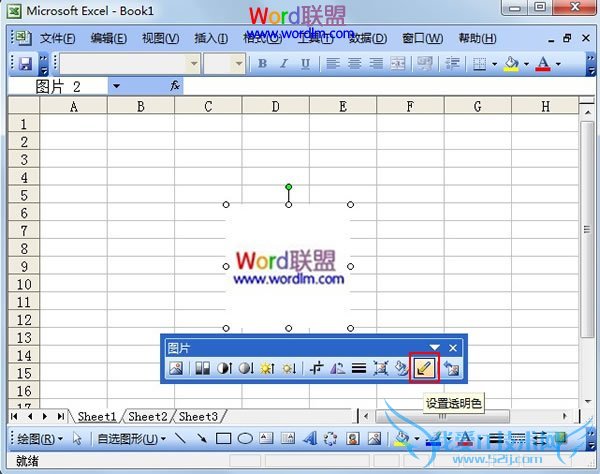Click the Increase Indent icon
Image resolution: width=600 pixels, height=474 pixels.
(453, 64)
